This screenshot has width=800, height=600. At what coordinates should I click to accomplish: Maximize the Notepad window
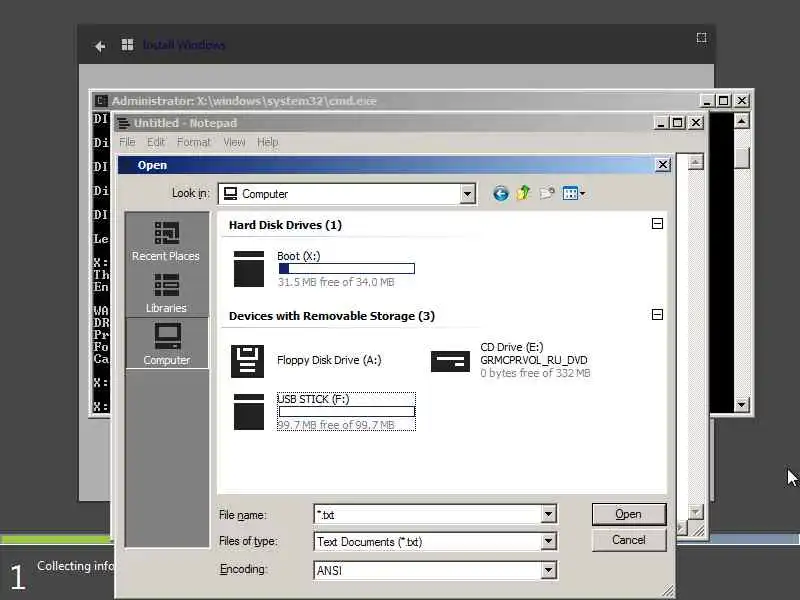click(x=678, y=123)
